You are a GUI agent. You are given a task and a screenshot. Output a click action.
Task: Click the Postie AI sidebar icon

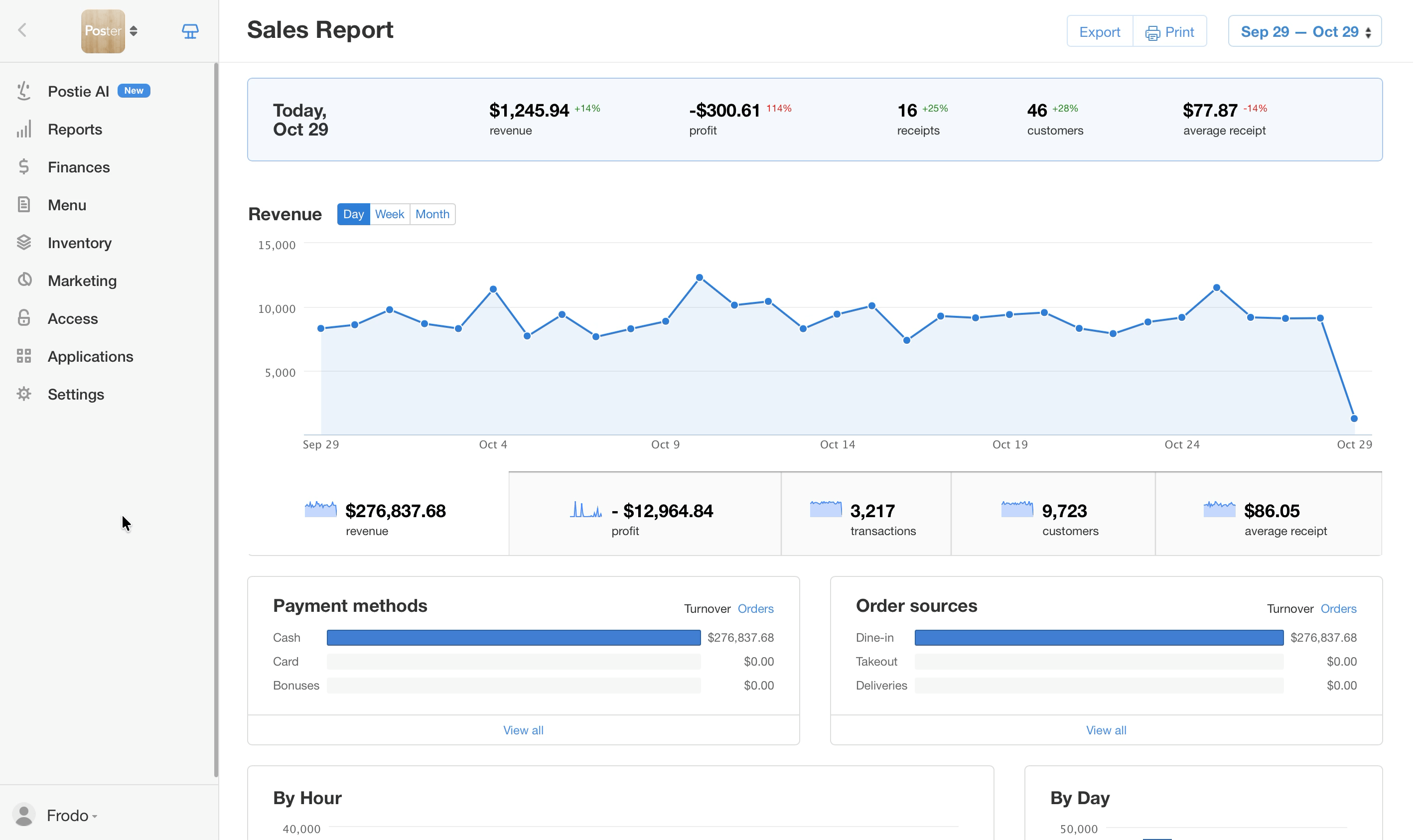(x=24, y=91)
